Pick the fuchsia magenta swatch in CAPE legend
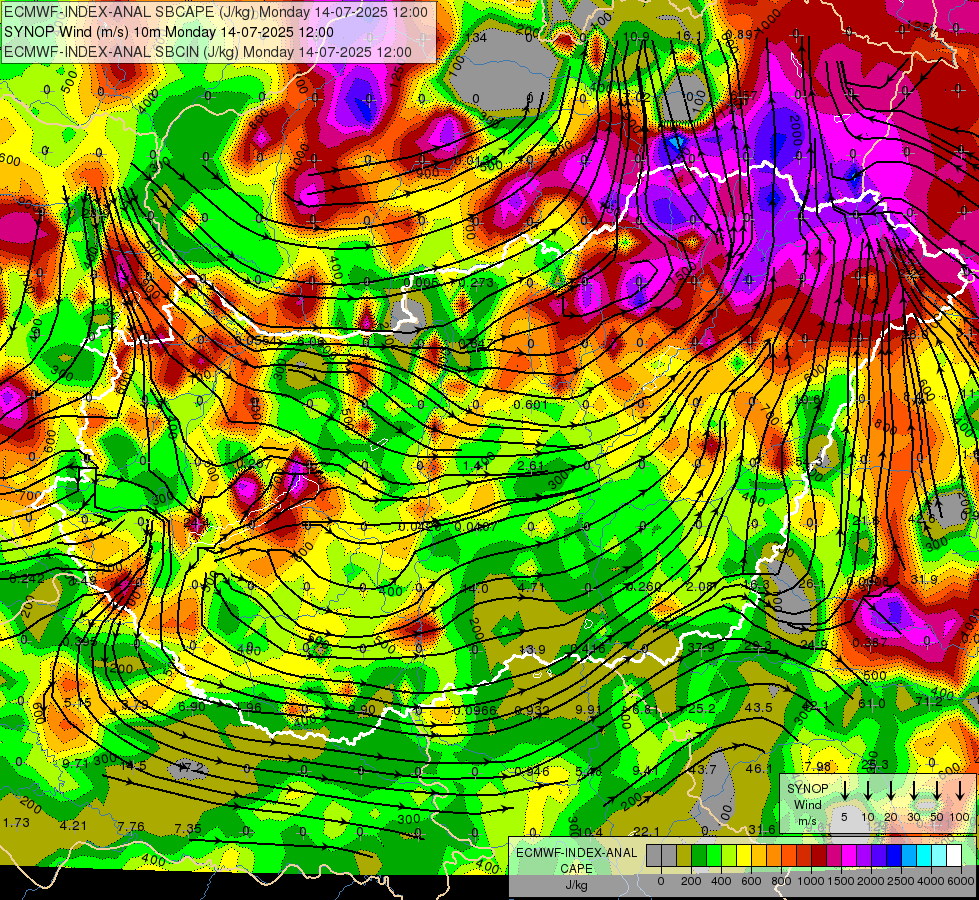979x900 pixels. tap(849, 855)
